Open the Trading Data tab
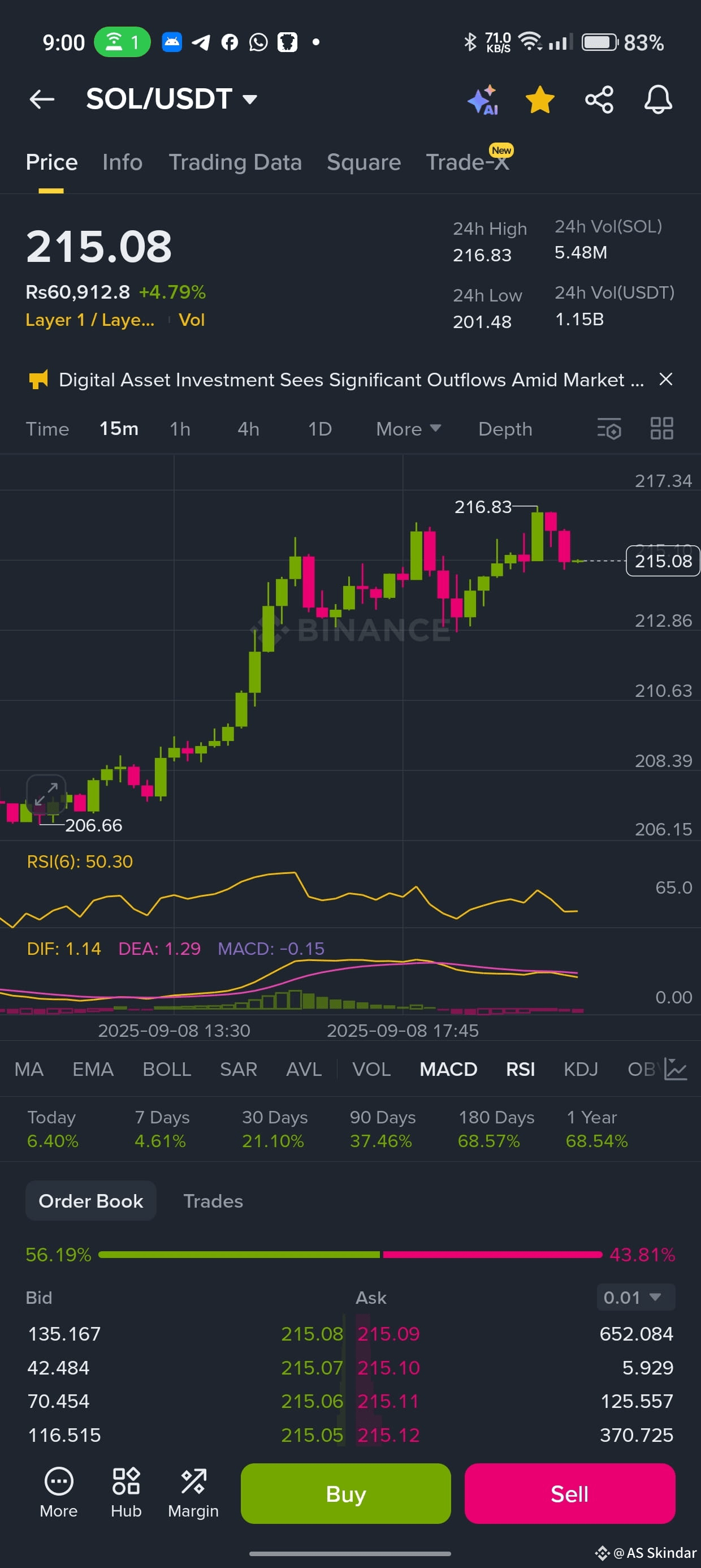Image resolution: width=701 pixels, height=1568 pixels. pos(235,162)
